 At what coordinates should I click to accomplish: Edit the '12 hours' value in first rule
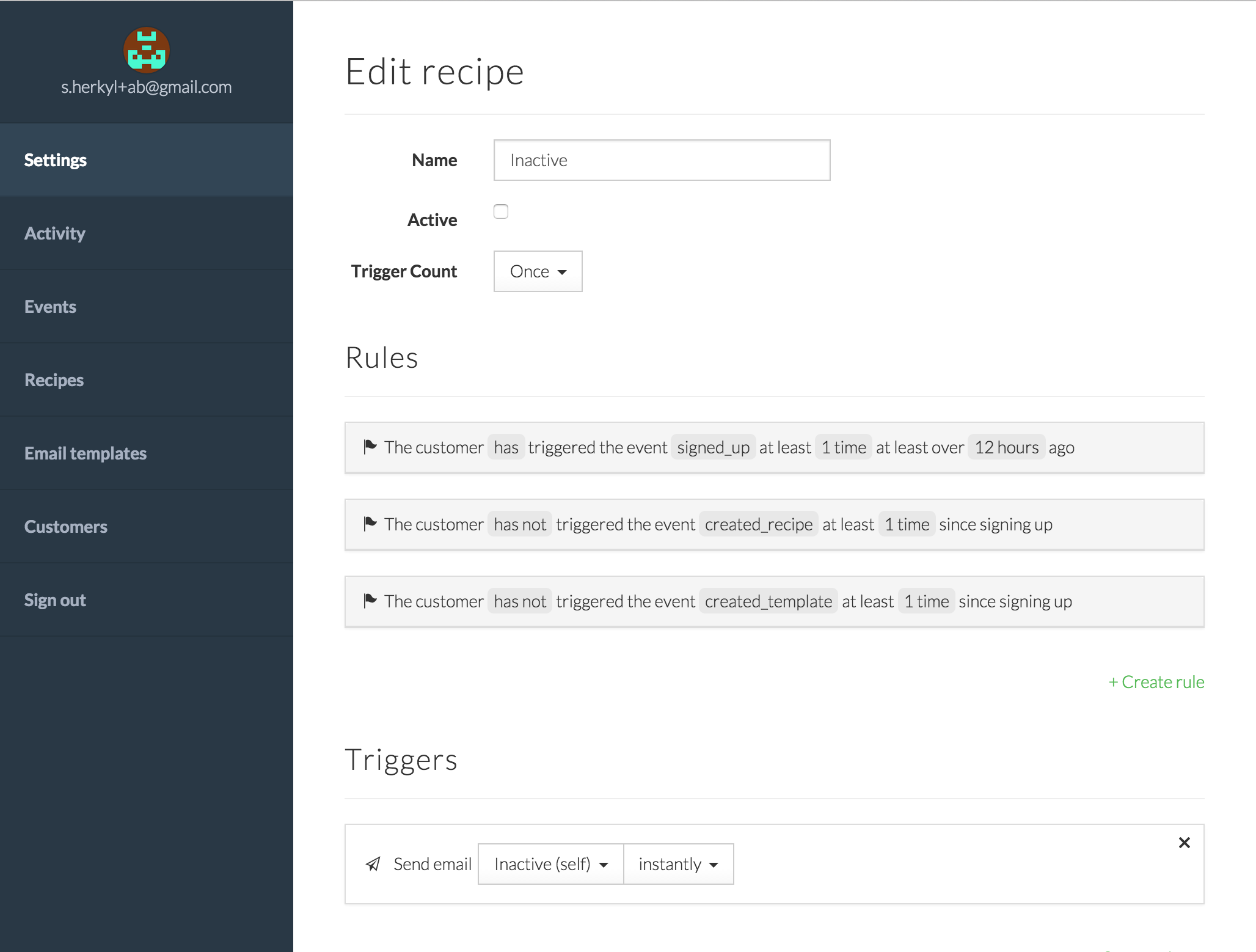[1006, 447]
